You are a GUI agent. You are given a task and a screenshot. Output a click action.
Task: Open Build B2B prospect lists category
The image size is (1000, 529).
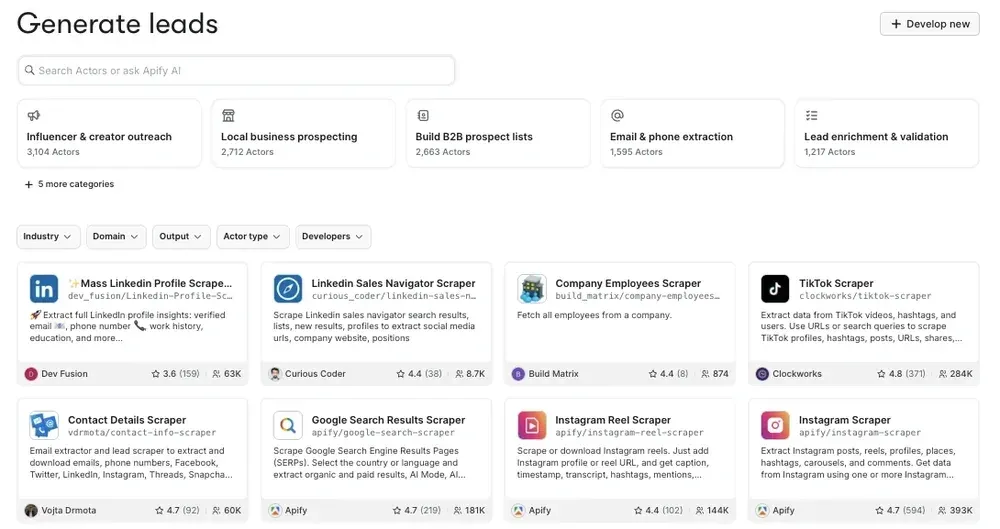(498, 133)
